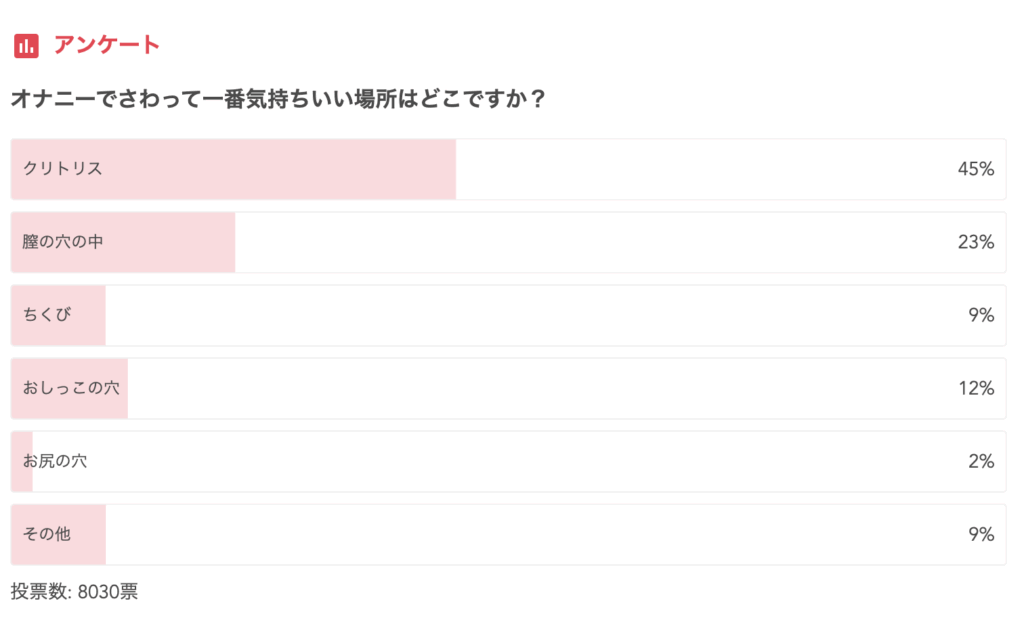Click the red poll chart icon

click(26, 45)
